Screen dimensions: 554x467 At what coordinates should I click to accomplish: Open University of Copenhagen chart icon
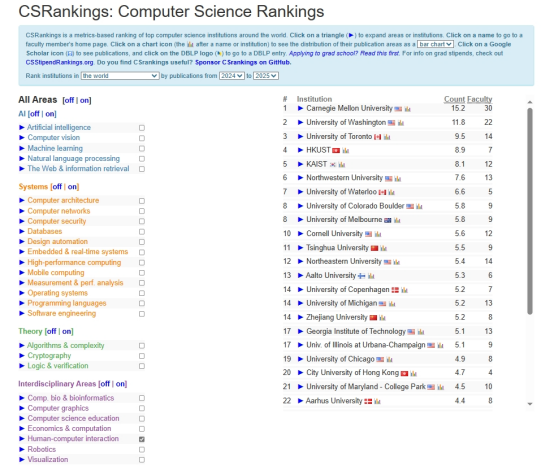click(x=404, y=290)
